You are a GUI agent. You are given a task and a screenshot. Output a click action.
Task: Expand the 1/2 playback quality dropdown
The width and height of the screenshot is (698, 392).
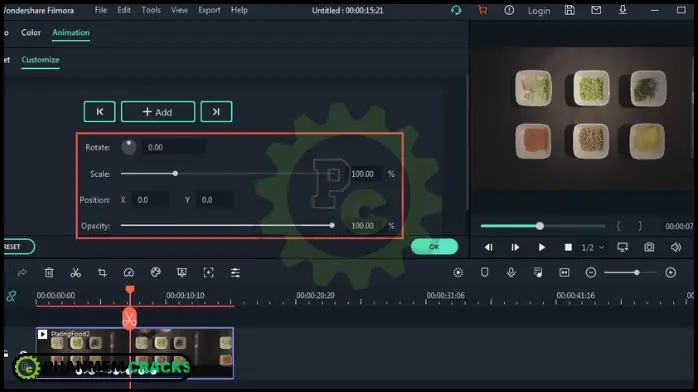[592, 247]
